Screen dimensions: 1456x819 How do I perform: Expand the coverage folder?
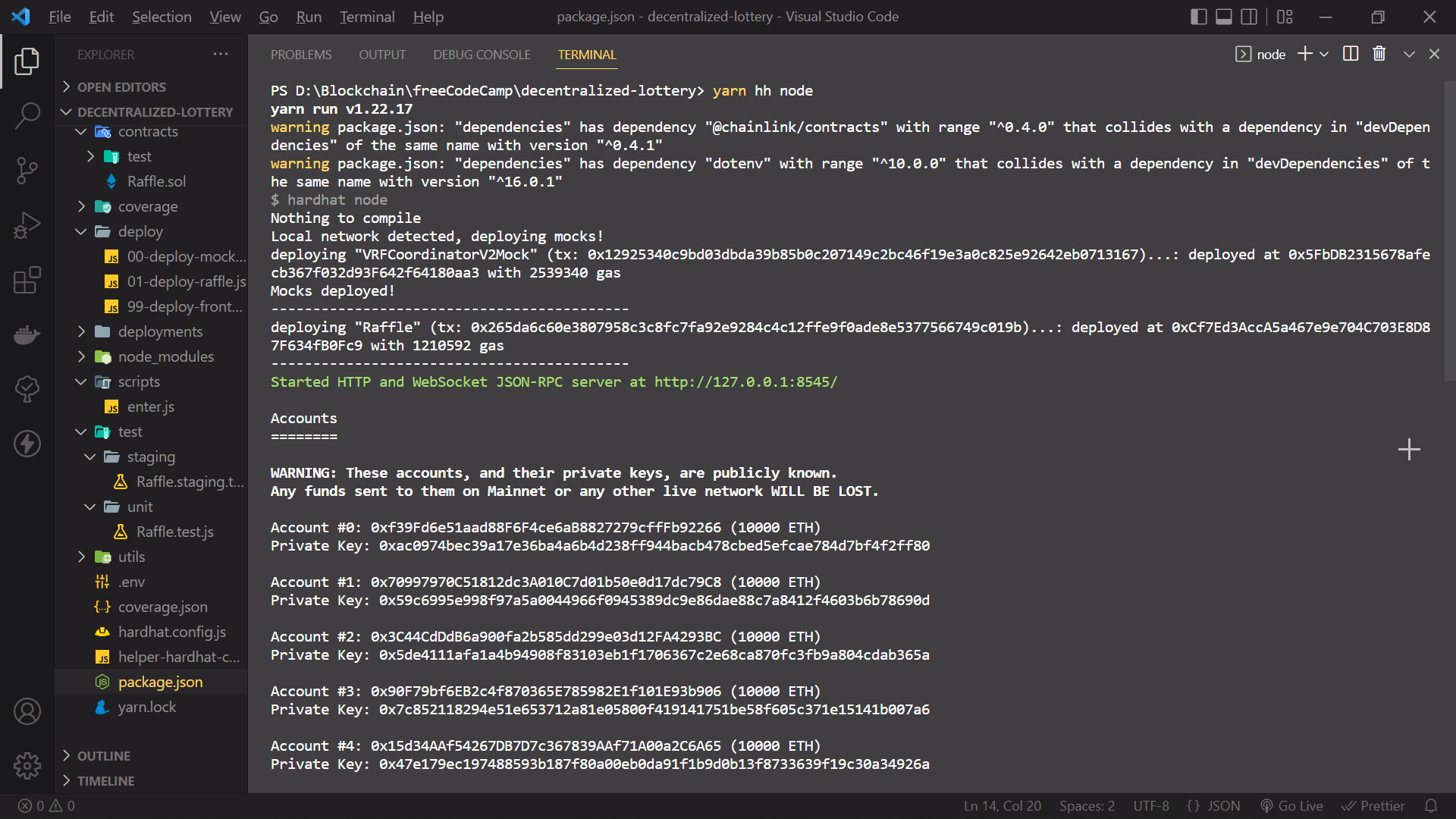tap(148, 206)
